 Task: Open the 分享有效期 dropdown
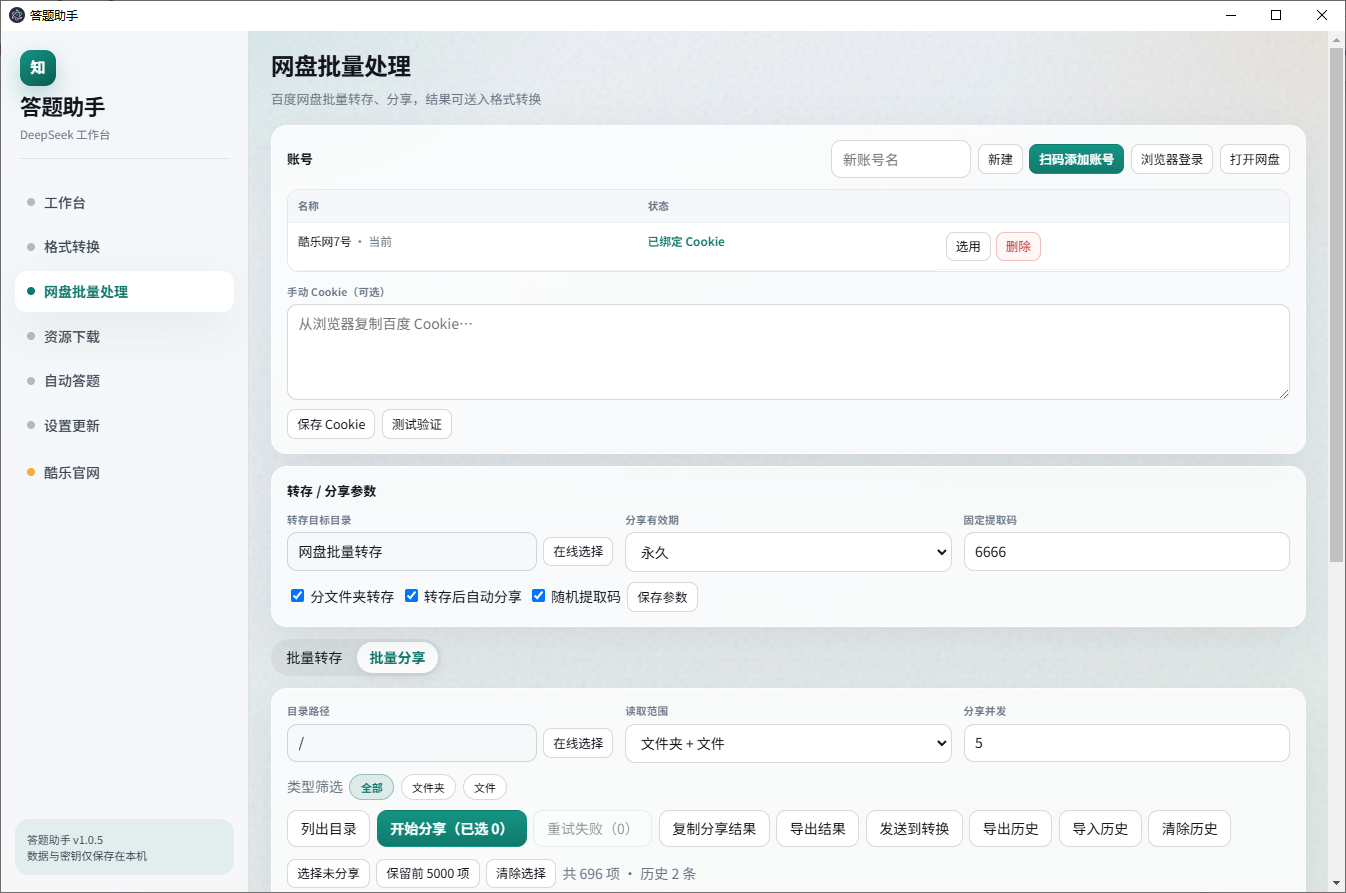(x=788, y=552)
